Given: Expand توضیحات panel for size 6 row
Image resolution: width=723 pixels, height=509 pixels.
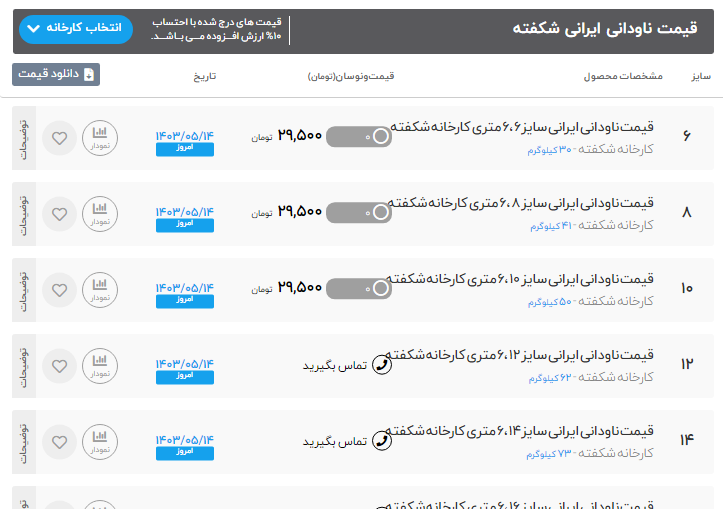Looking at the screenshot, I should [x=23, y=138].
